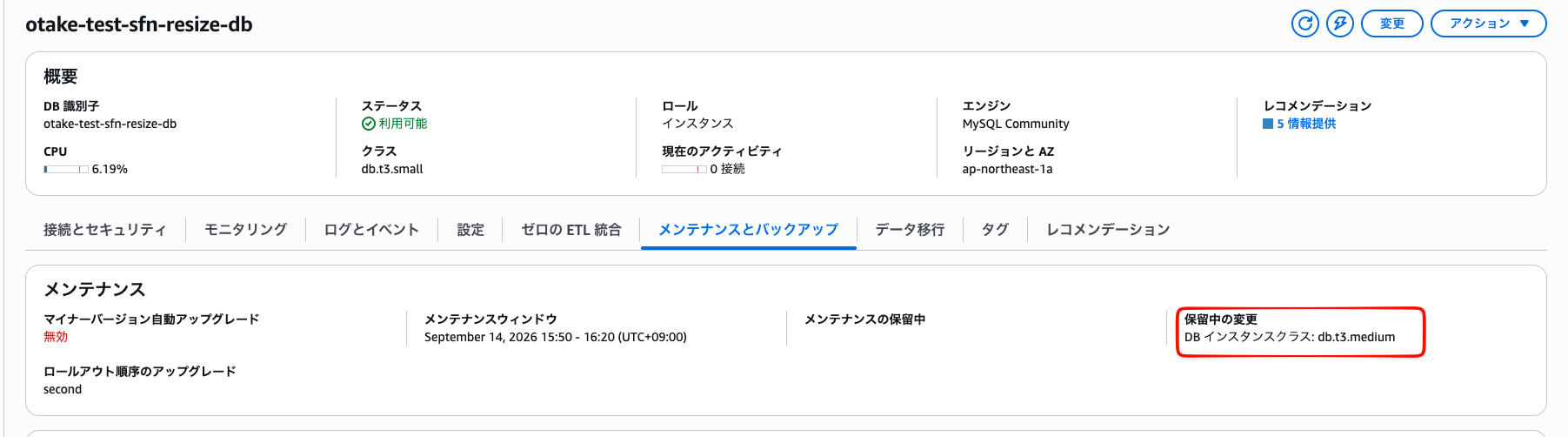Open the ログとイベント tab
Screen dimensions: 1568x437
pos(371,230)
